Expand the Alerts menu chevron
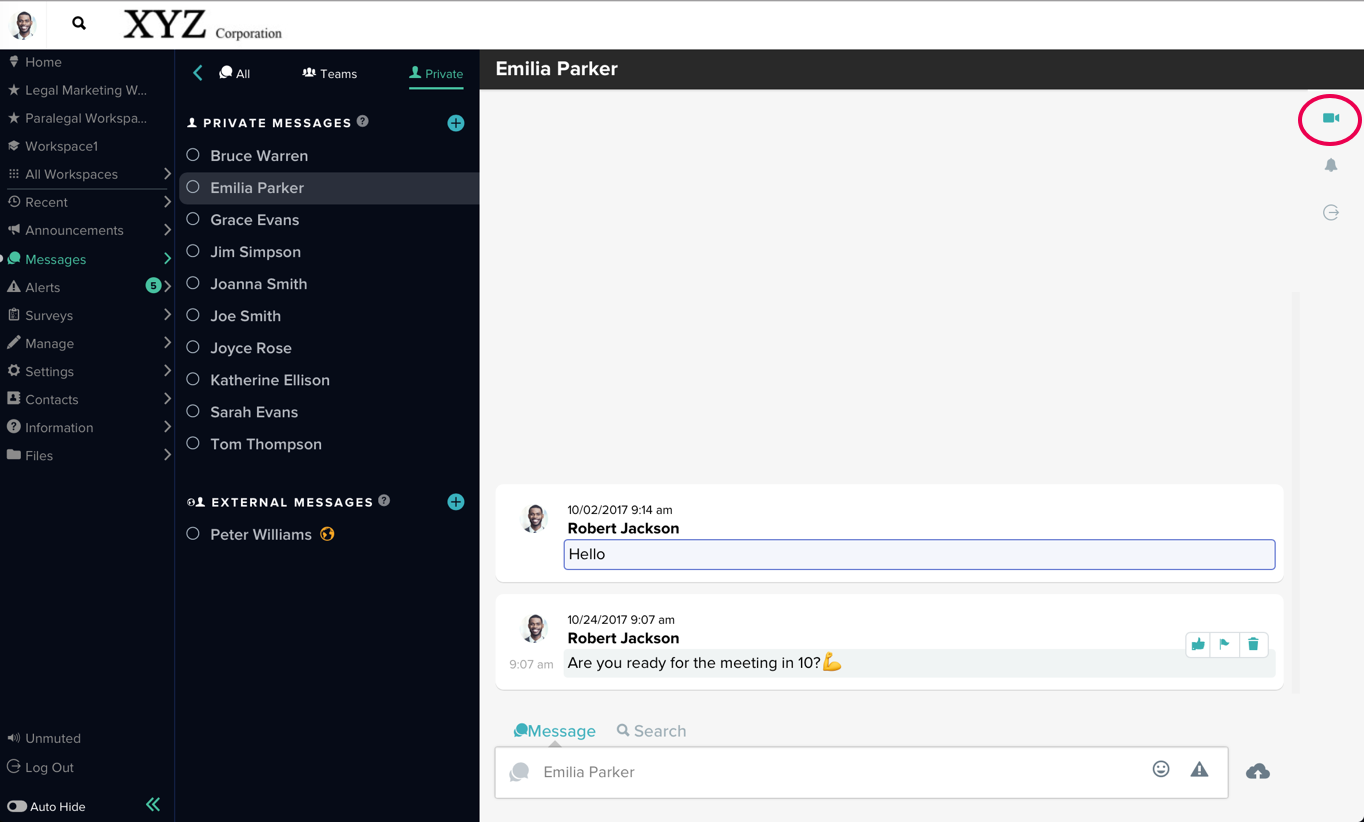The width and height of the screenshot is (1364, 822). click(167, 287)
